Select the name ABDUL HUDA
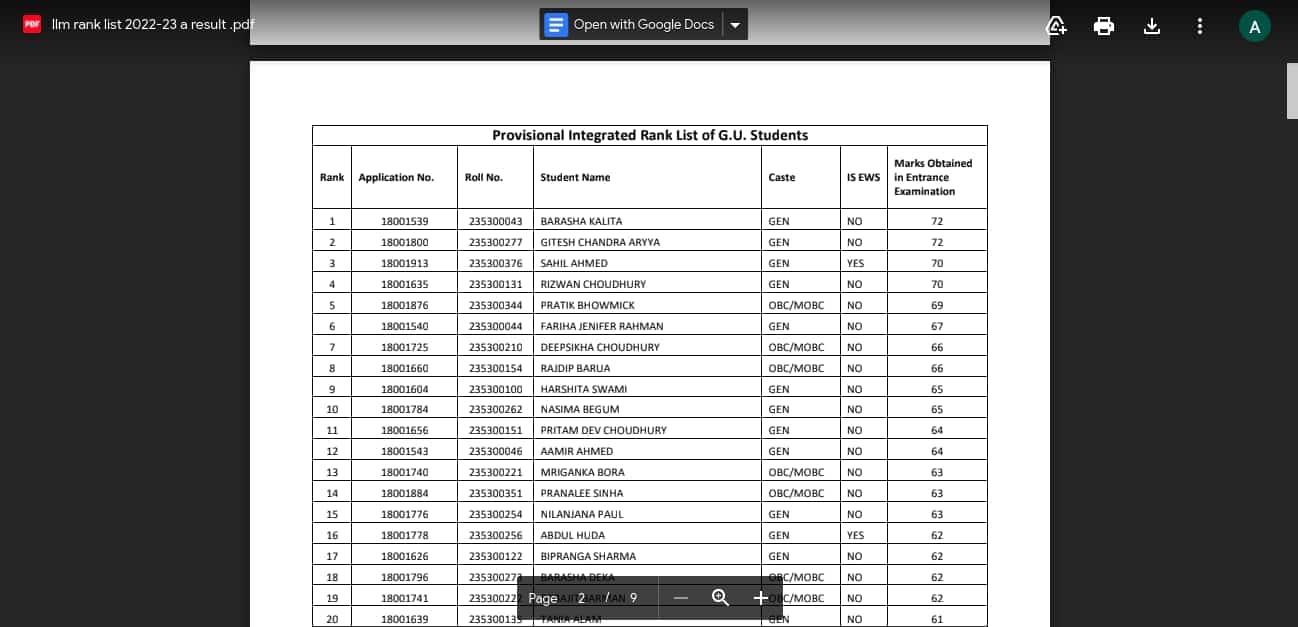 click(572, 535)
